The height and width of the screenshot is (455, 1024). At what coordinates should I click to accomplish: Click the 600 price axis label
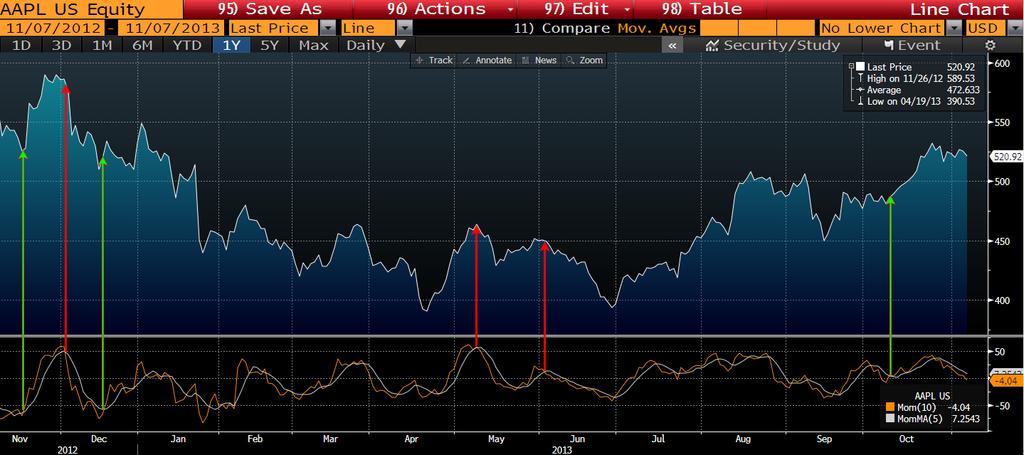tap(1002, 63)
